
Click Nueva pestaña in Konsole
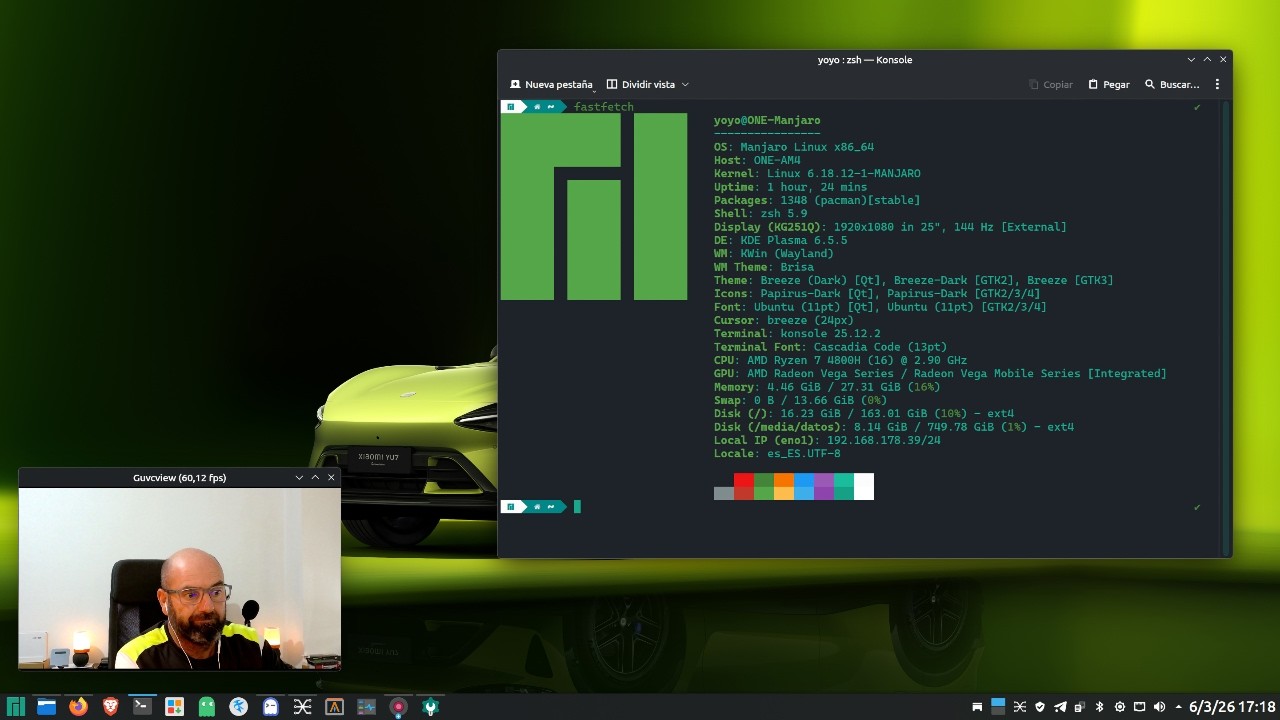[x=551, y=84]
